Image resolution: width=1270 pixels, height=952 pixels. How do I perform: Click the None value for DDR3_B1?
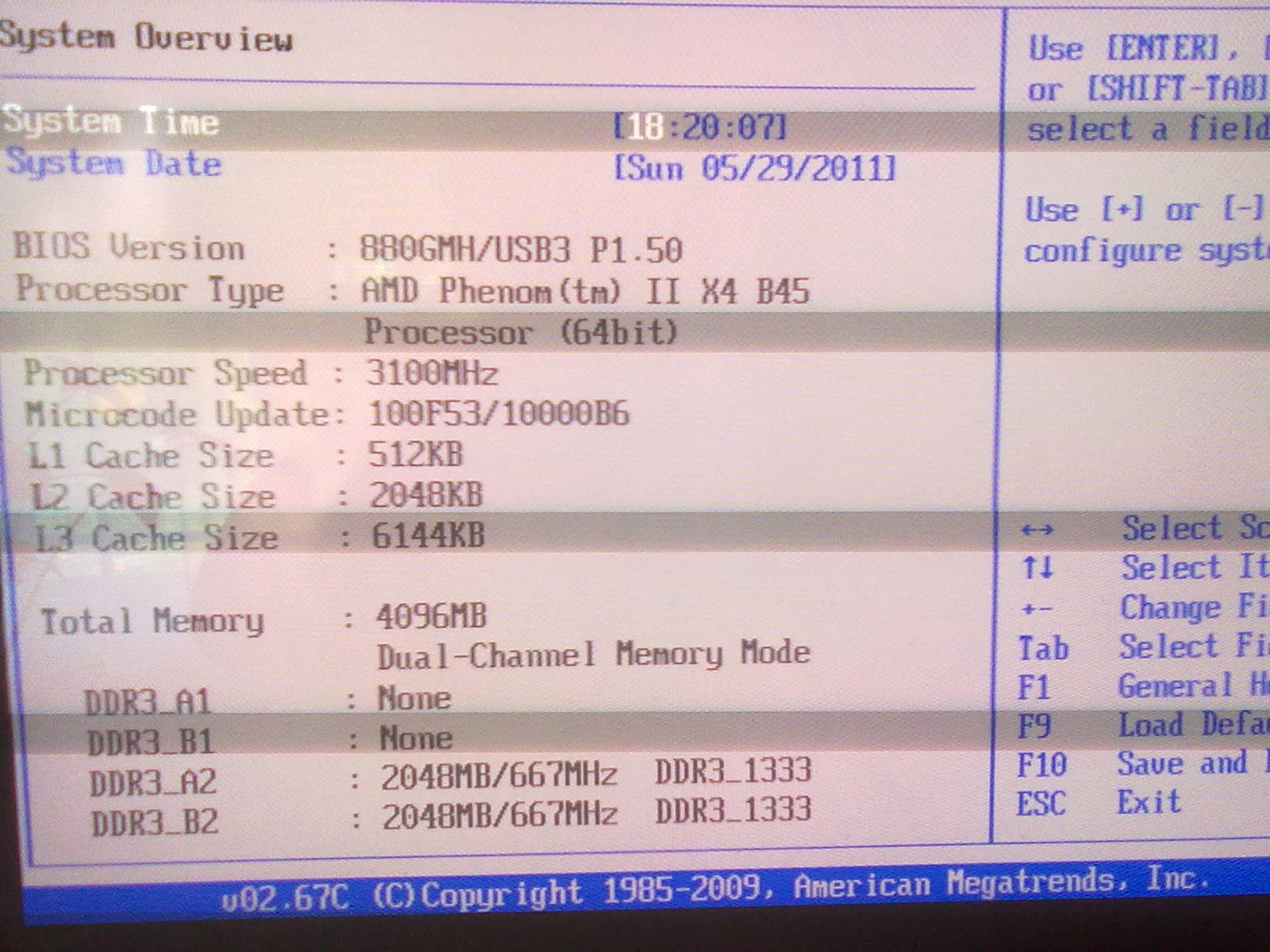[417, 739]
